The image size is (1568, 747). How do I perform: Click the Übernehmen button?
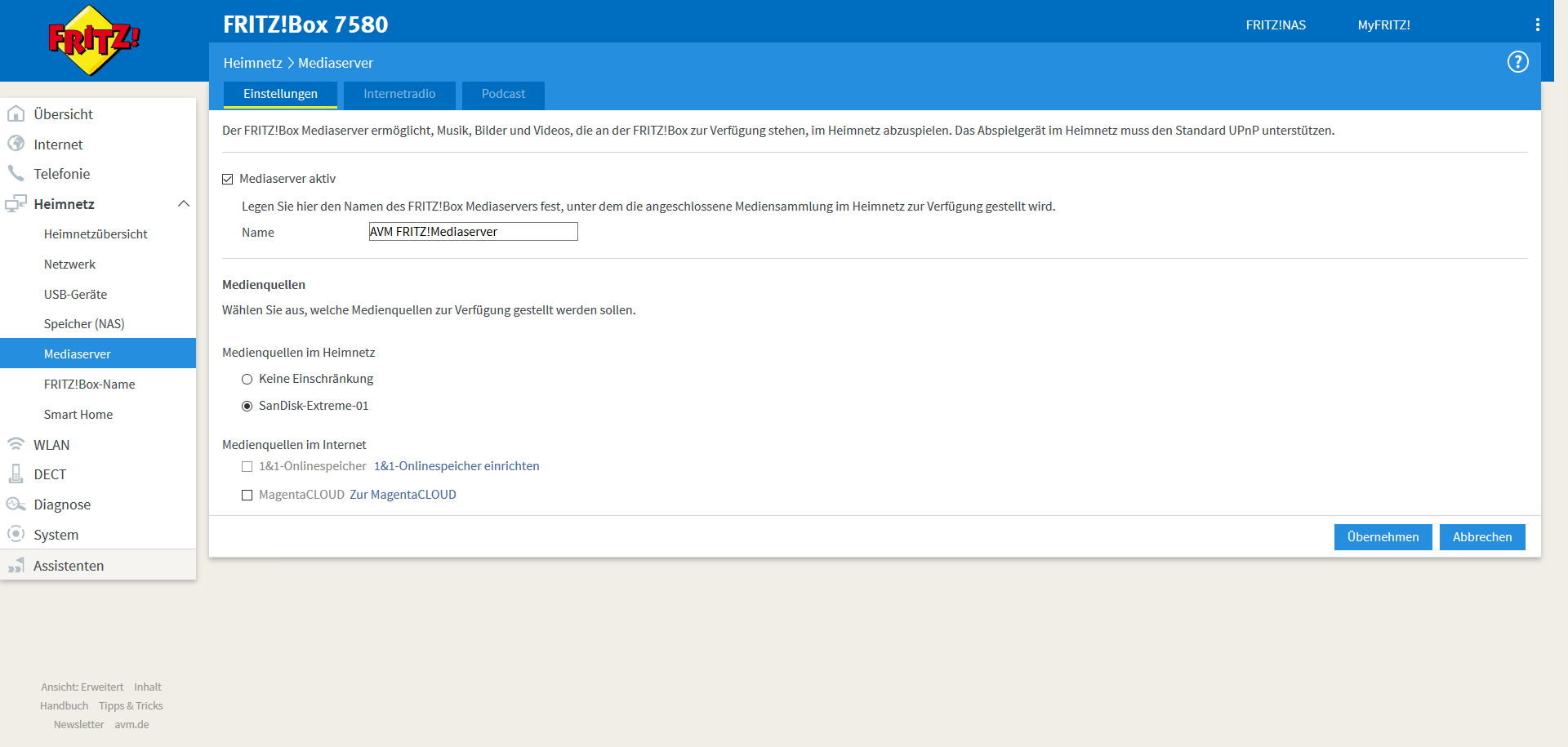1383,536
